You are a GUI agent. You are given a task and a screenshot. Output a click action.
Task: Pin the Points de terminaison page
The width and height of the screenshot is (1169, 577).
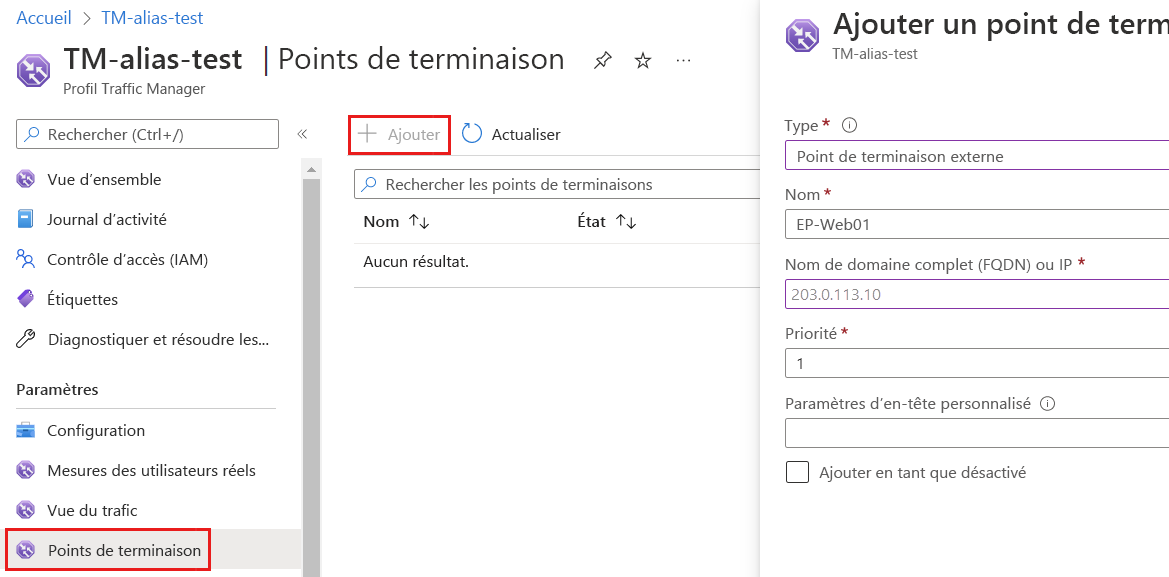602,60
